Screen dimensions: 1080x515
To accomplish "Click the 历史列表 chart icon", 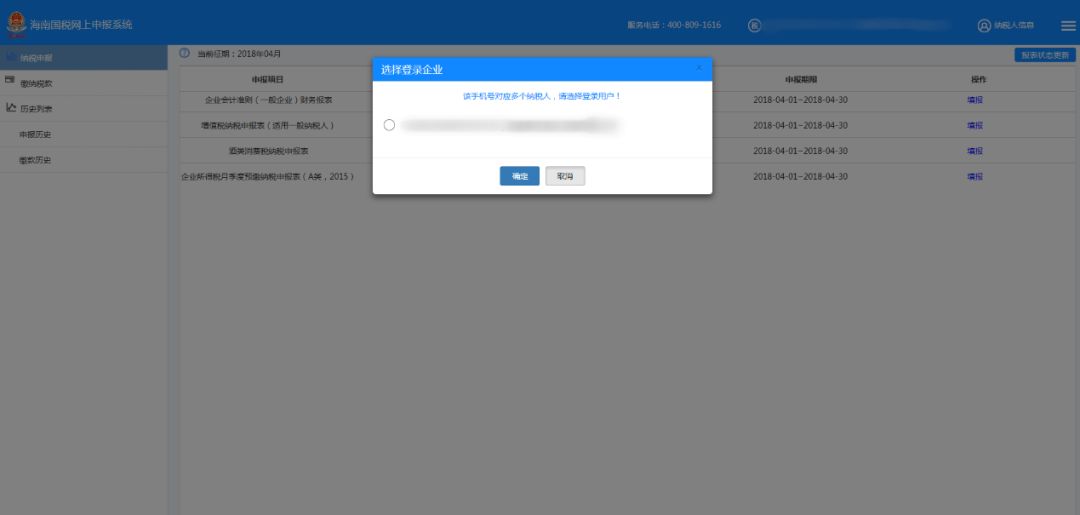I will 10,107.
